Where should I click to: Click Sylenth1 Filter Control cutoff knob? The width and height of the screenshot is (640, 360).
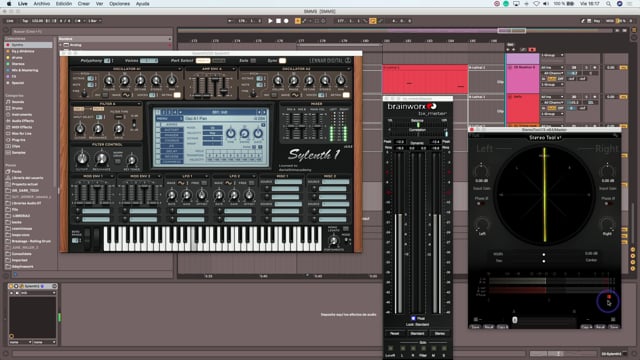82,158
